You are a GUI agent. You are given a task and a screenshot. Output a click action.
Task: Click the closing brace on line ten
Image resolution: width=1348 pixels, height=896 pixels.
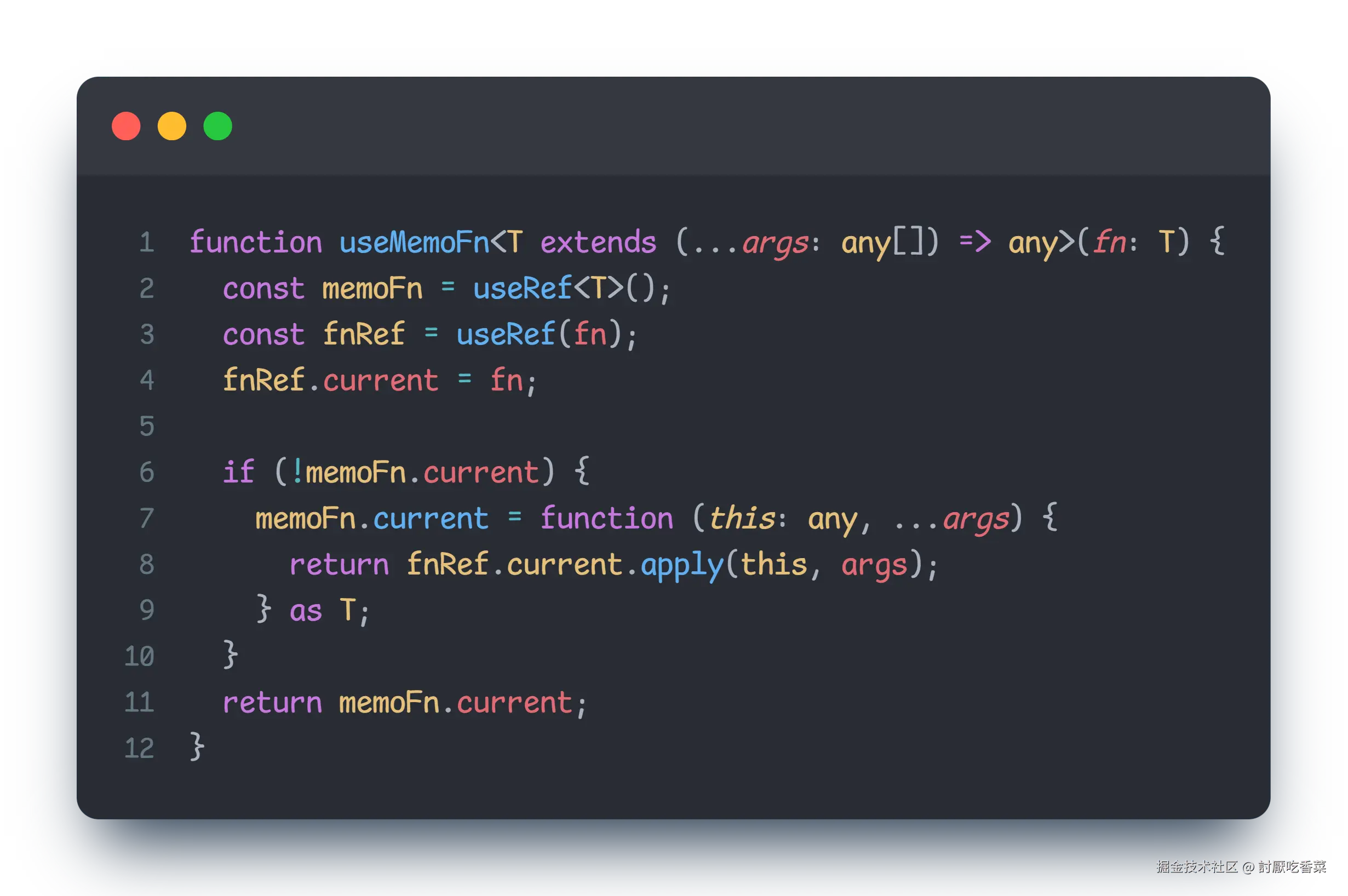230,655
